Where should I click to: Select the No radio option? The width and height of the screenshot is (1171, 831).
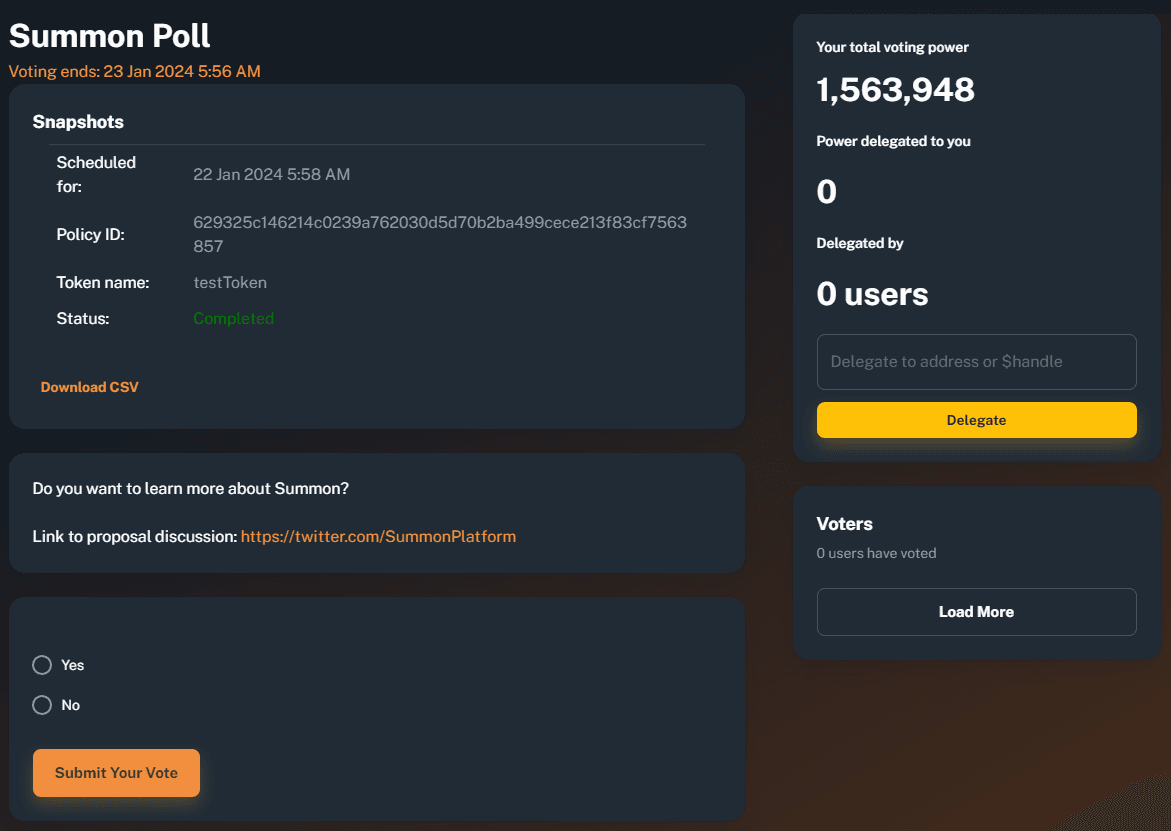tap(43, 705)
